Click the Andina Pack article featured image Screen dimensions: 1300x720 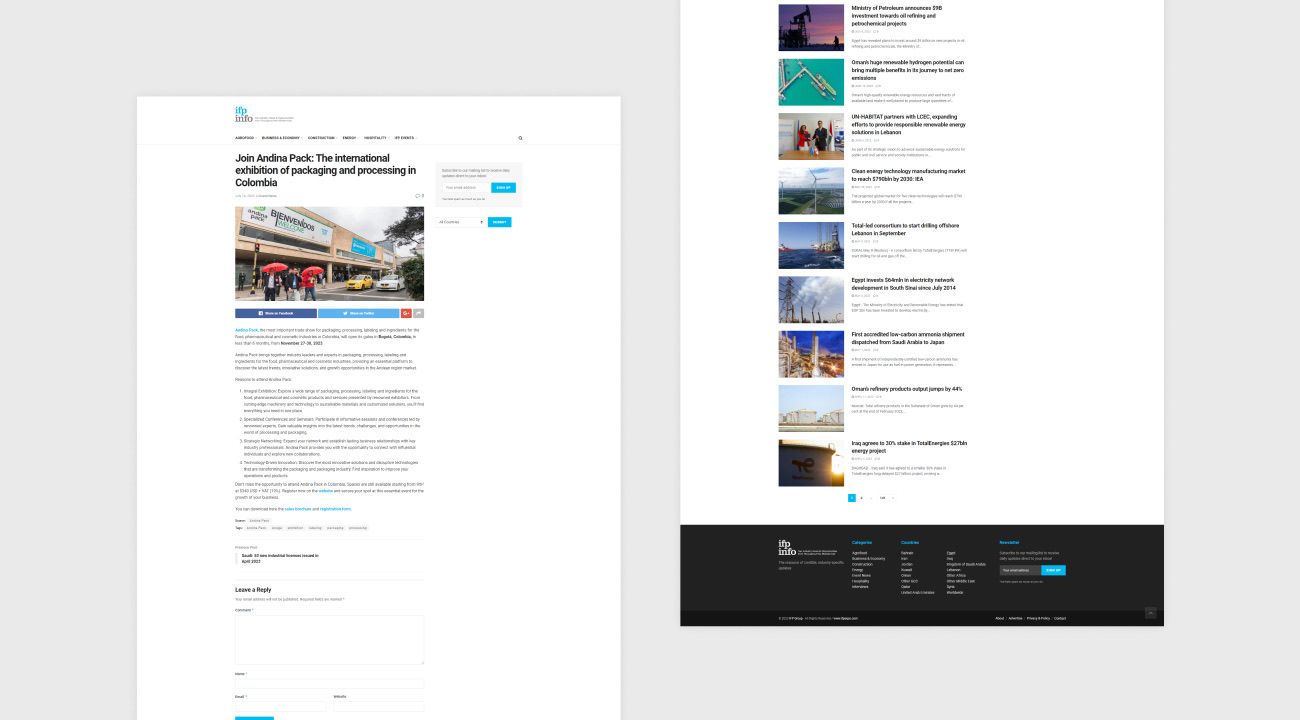point(329,254)
